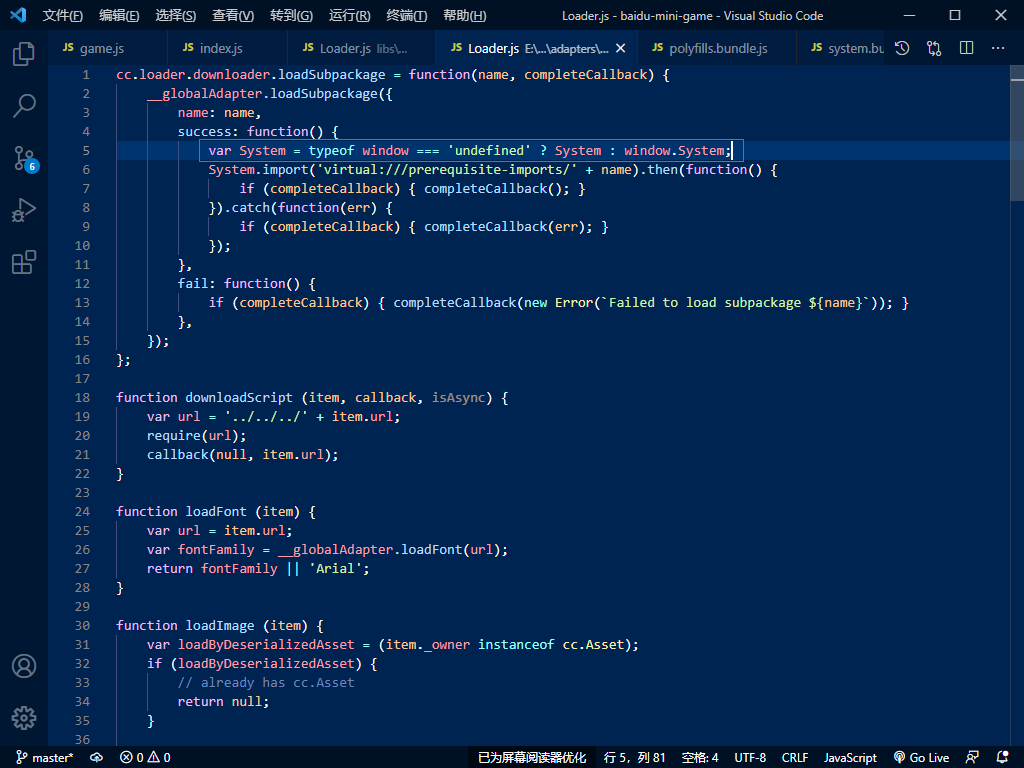Click 'System.import' on line 6
The width and height of the screenshot is (1024, 768).
click(258, 170)
